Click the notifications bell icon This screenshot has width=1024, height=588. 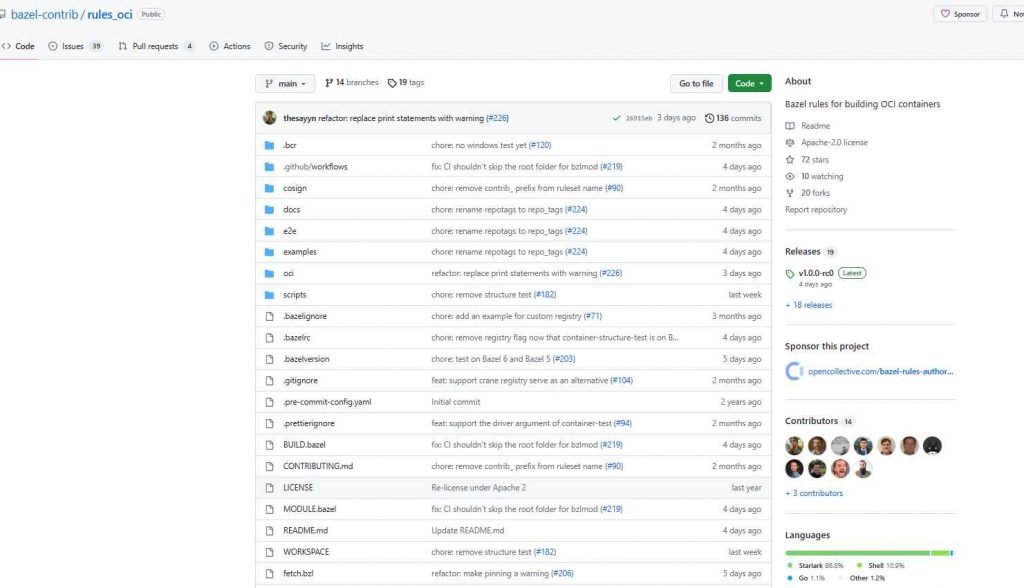[x=1004, y=14]
